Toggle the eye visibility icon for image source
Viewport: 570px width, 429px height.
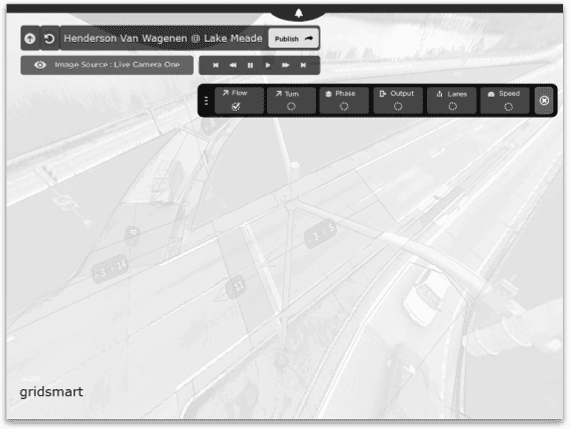coord(40,65)
